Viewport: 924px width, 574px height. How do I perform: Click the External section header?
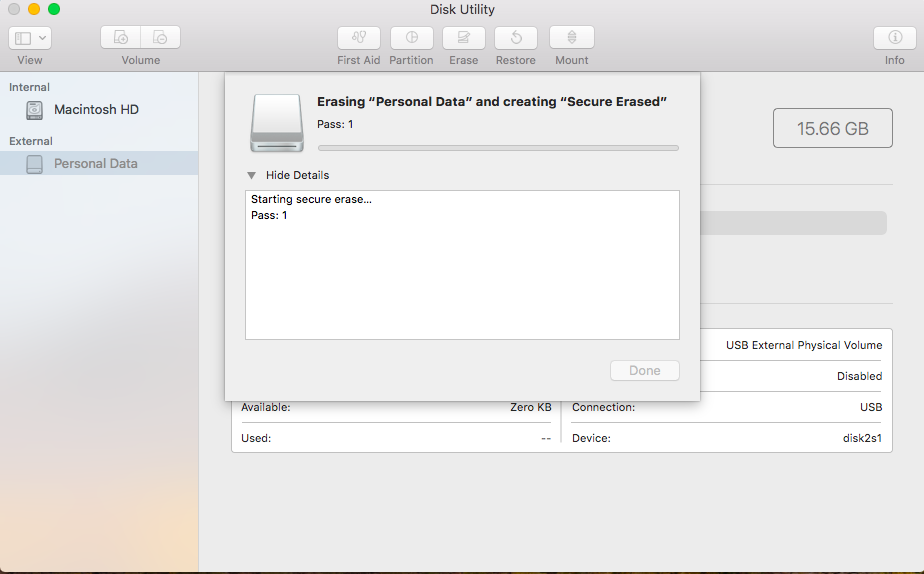click(31, 141)
